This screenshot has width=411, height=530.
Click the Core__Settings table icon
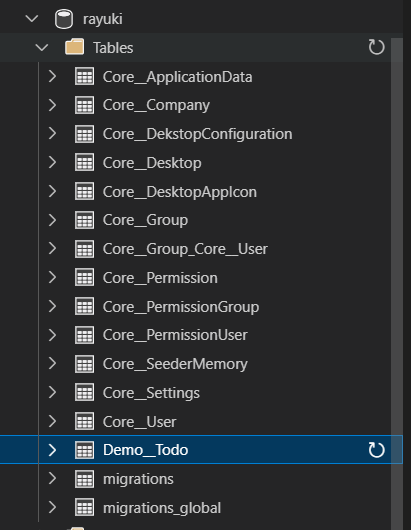(84, 392)
